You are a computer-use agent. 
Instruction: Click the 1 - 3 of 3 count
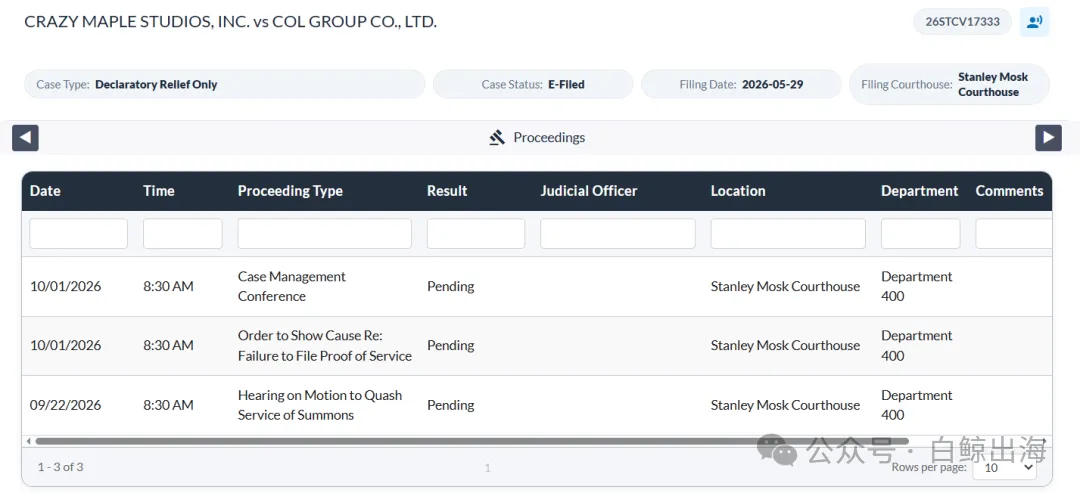pos(61,467)
